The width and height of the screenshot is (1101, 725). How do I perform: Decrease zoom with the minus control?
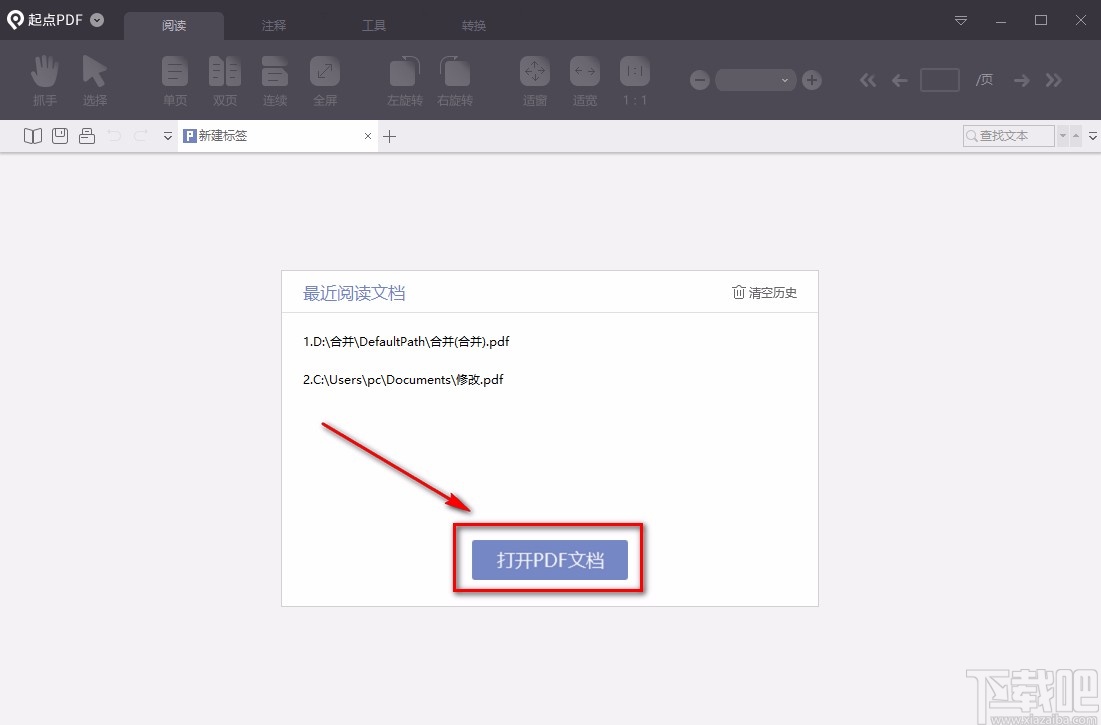click(699, 80)
